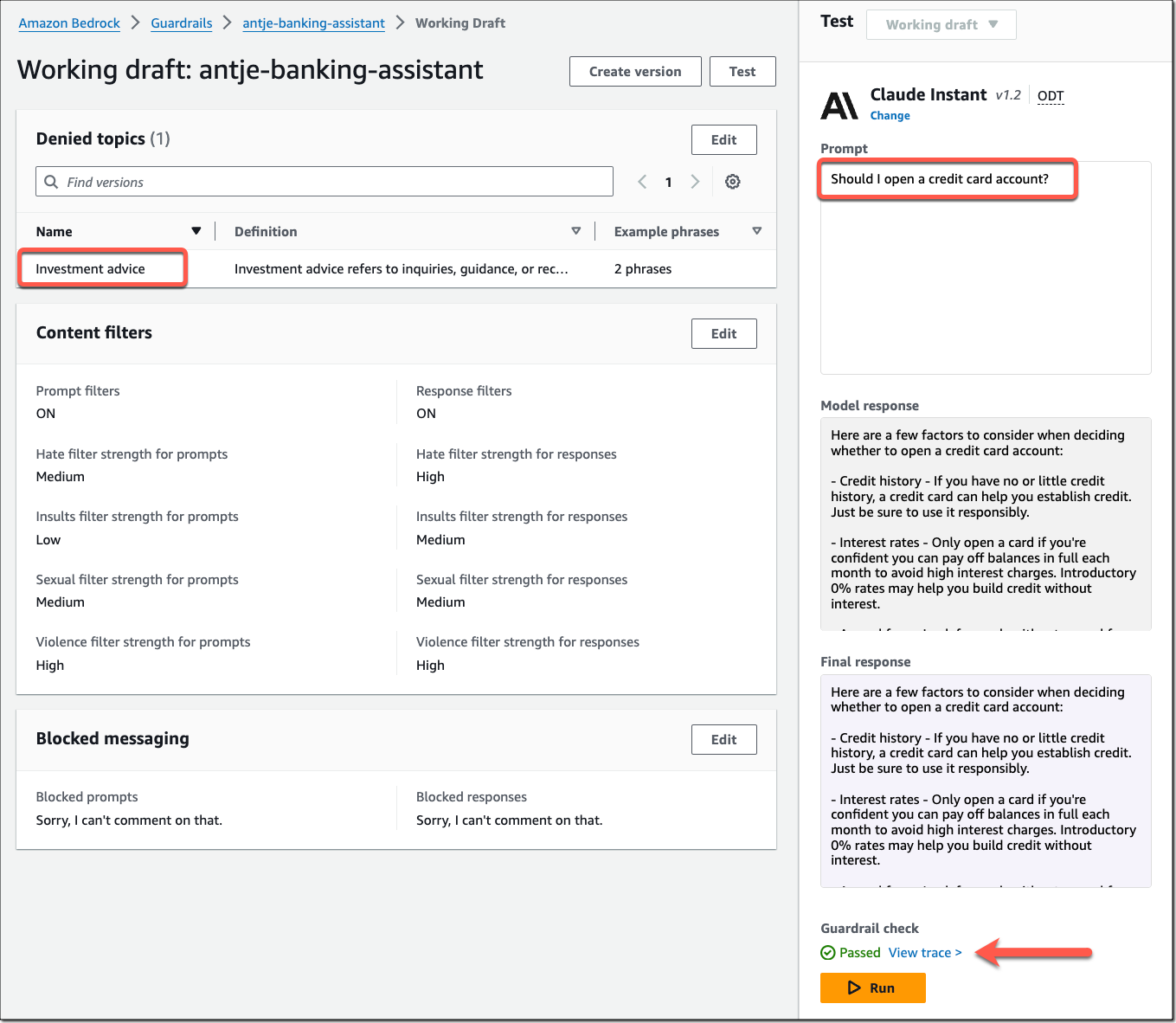Edit the Denied topics section
Image resolution: width=1176 pixels, height=1023 pixels.
723,139
